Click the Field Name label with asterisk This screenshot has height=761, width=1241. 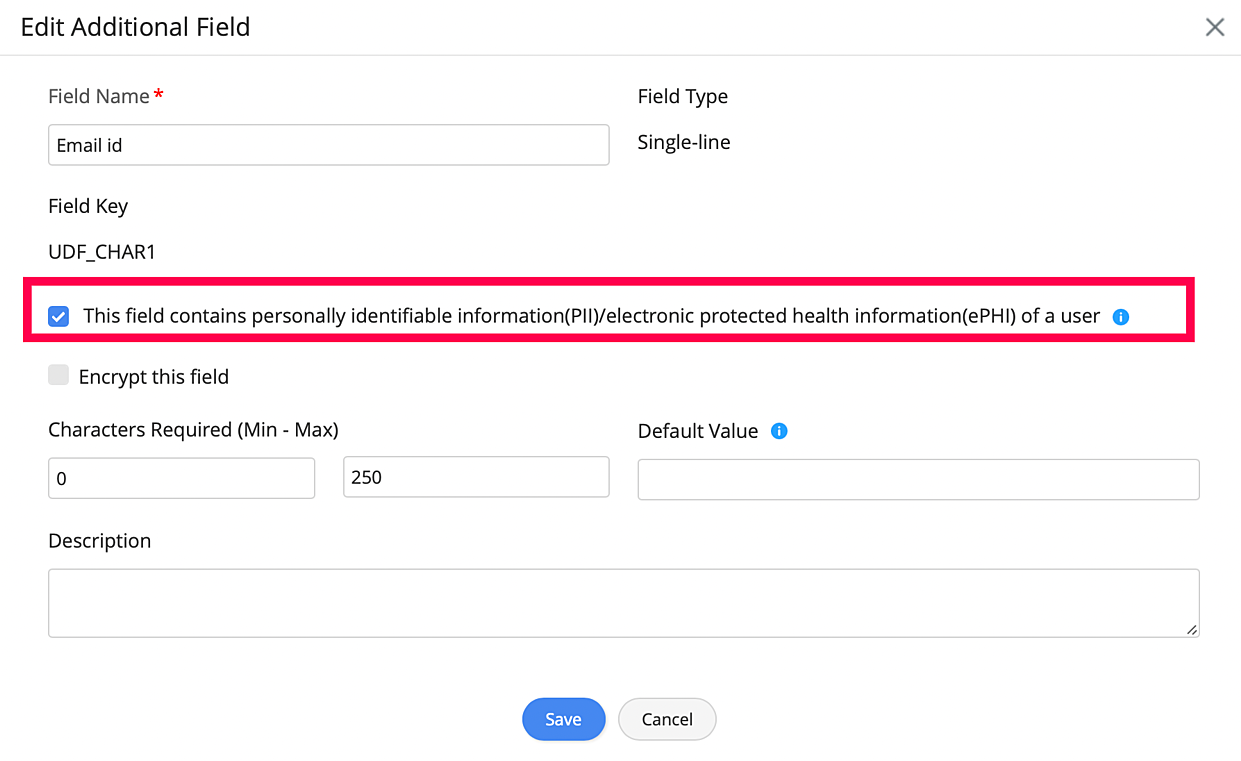pyautogui.click(x=106, y=96)
